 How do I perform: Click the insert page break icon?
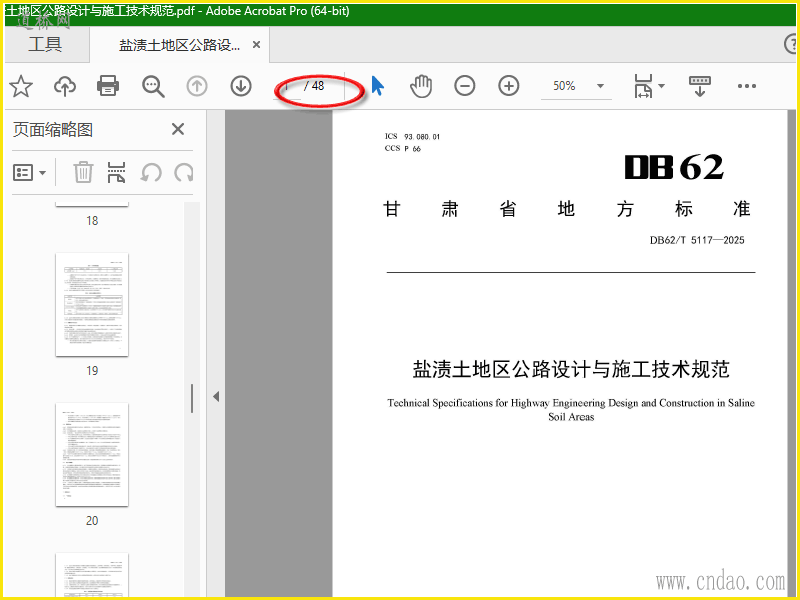tap(116, 172)
